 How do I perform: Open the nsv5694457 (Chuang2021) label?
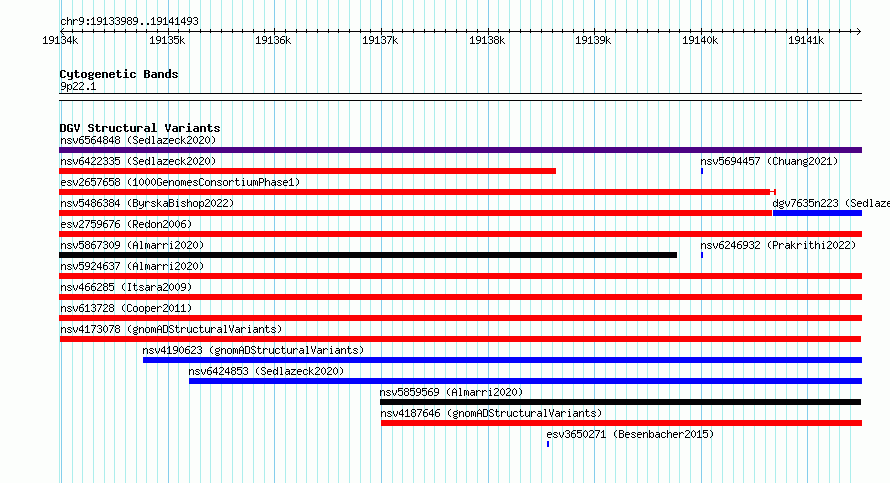point(769,161)
